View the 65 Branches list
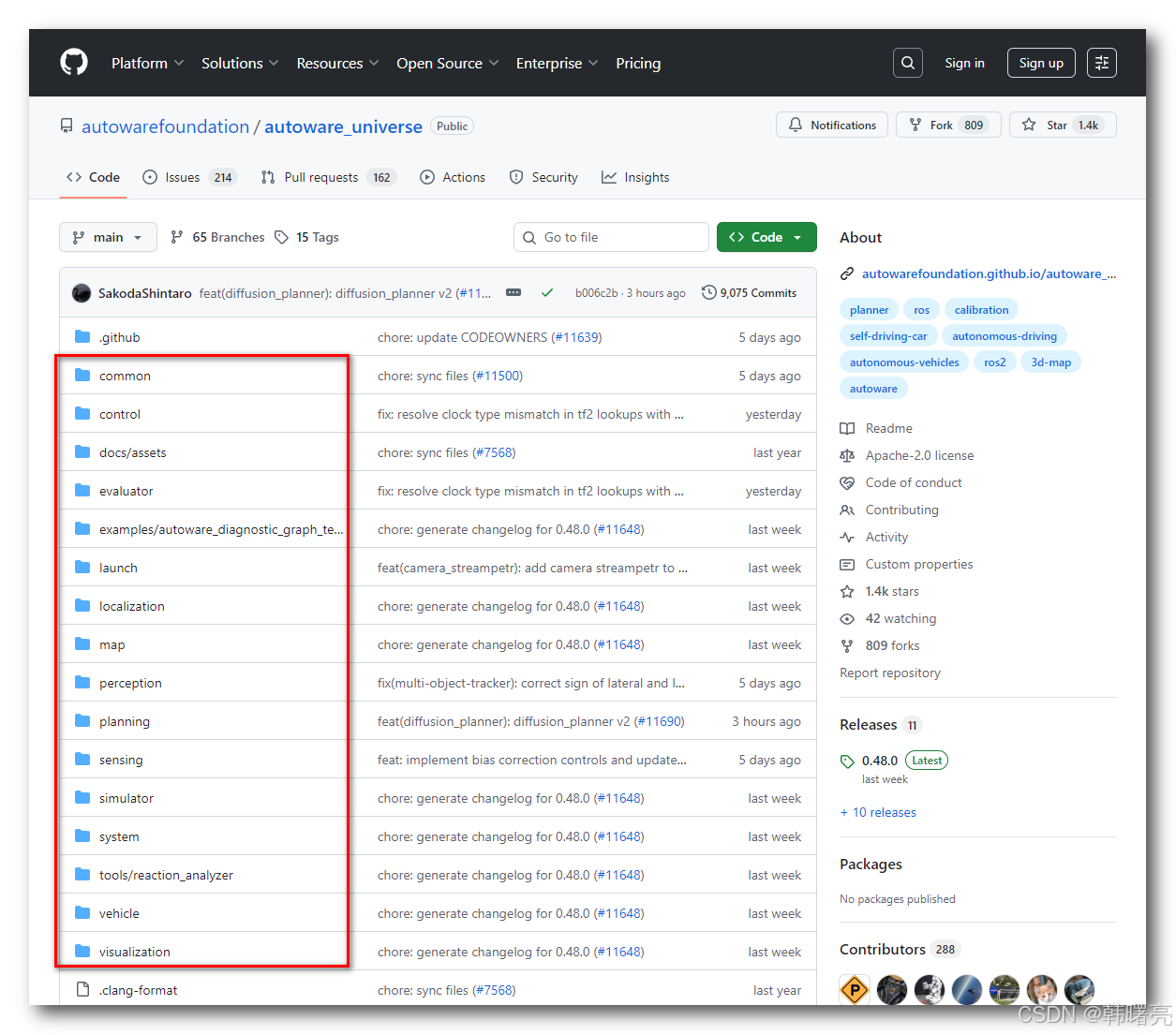 [x=217, y=237]
